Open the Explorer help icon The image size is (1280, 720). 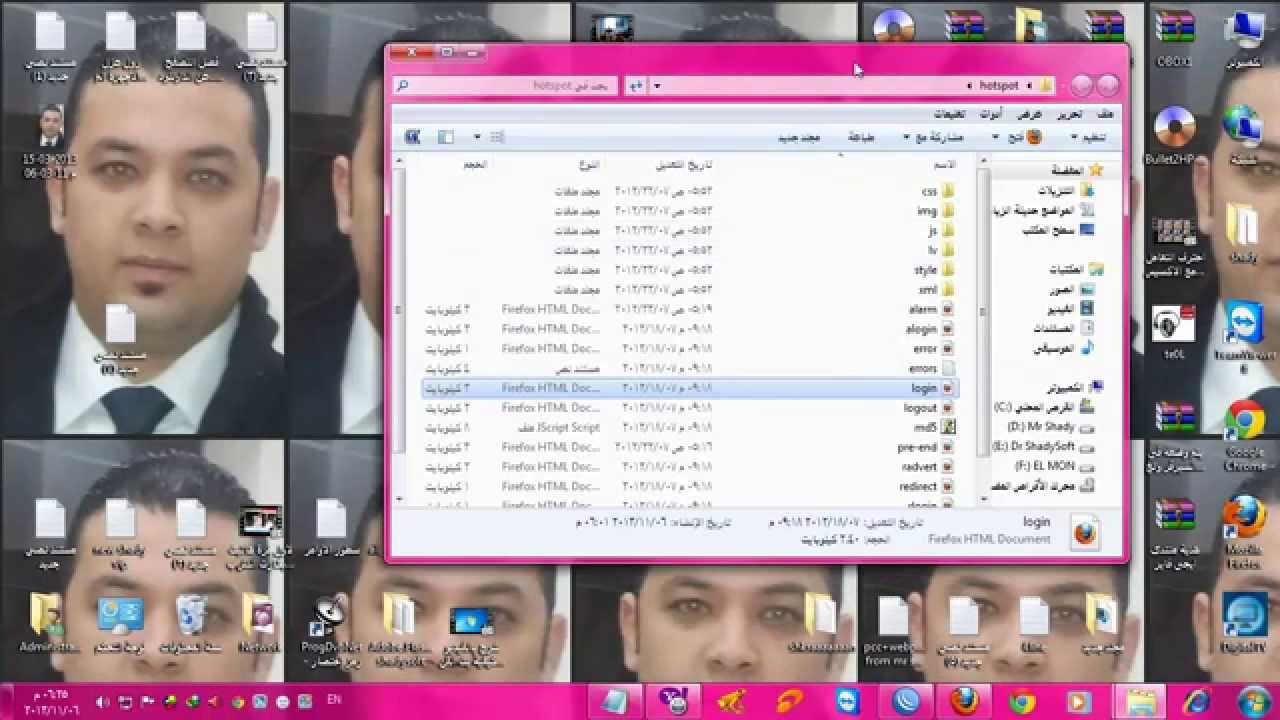(412, 137)
